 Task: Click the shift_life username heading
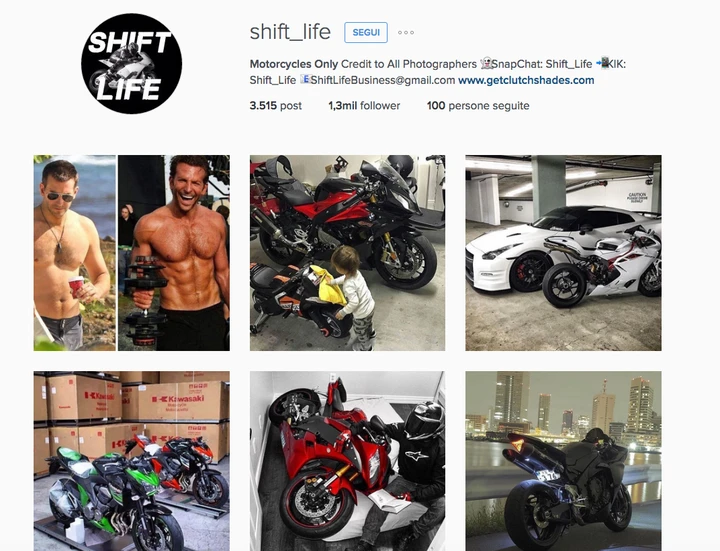[290, 32]
